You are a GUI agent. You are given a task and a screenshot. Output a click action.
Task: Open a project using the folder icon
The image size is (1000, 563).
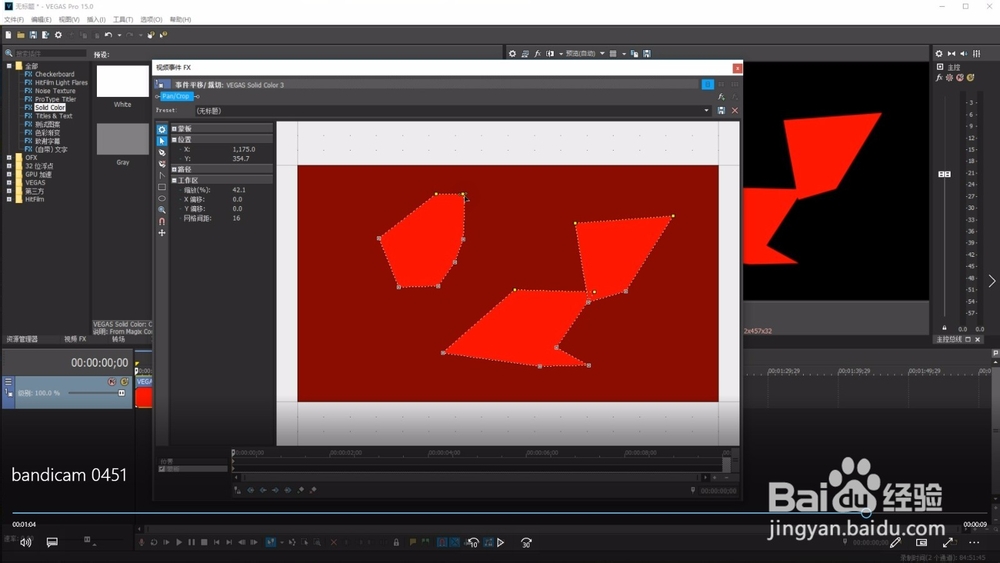(x=20, y=35)
